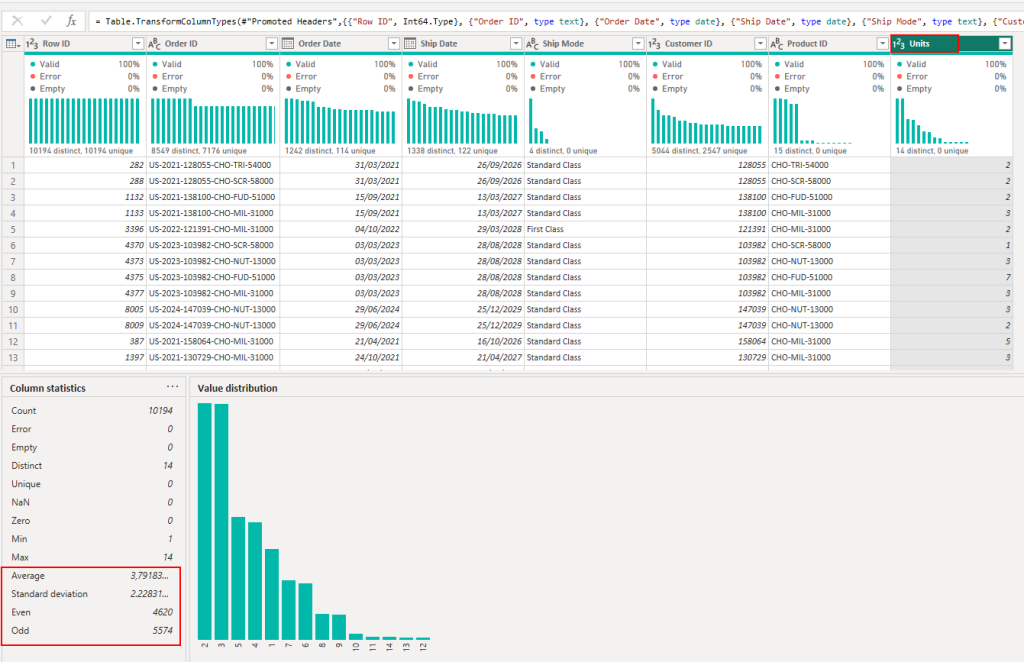Open the fx function icon
This screenshot has height=662, width=1024.
[71, 21]
